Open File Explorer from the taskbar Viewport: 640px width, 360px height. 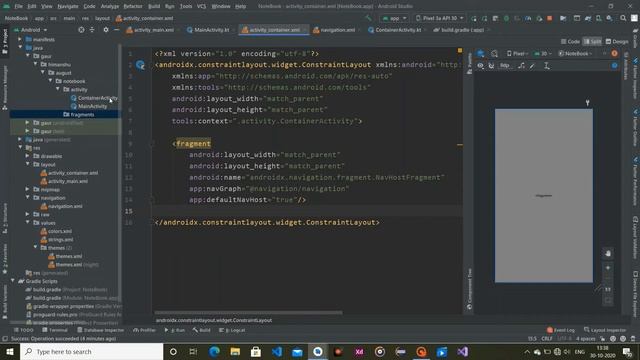click(x=235, y=351)
